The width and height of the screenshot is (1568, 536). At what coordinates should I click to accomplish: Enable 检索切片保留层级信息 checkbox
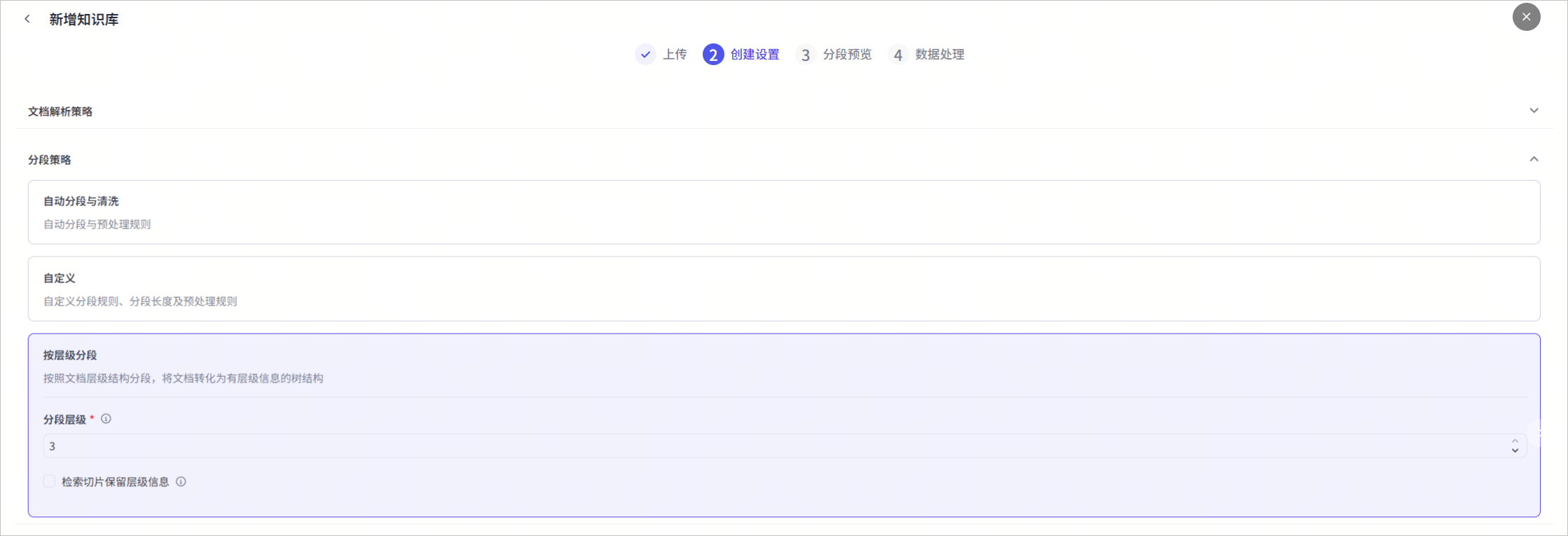[x=49, y=481]
